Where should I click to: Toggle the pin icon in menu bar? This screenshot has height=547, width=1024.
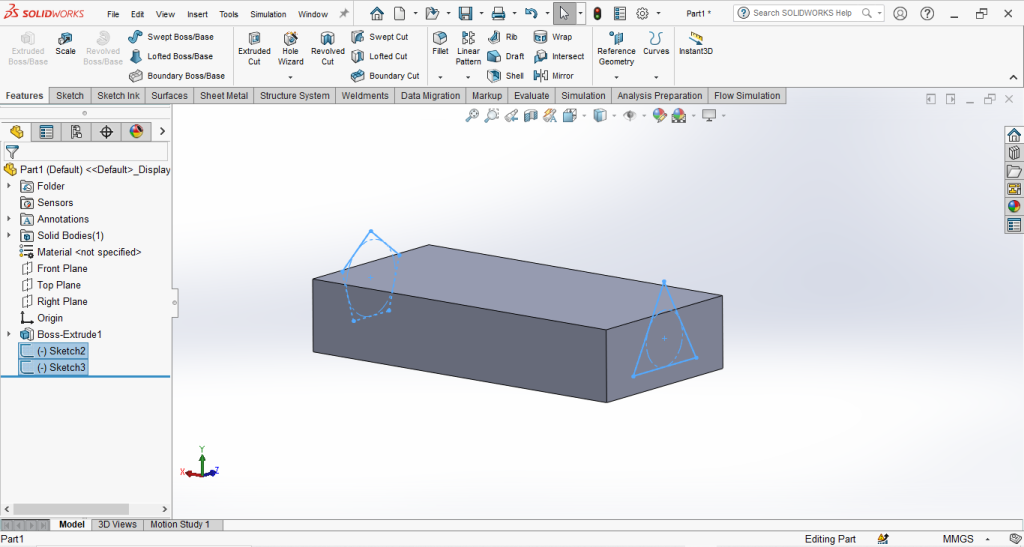click(344, 14)
